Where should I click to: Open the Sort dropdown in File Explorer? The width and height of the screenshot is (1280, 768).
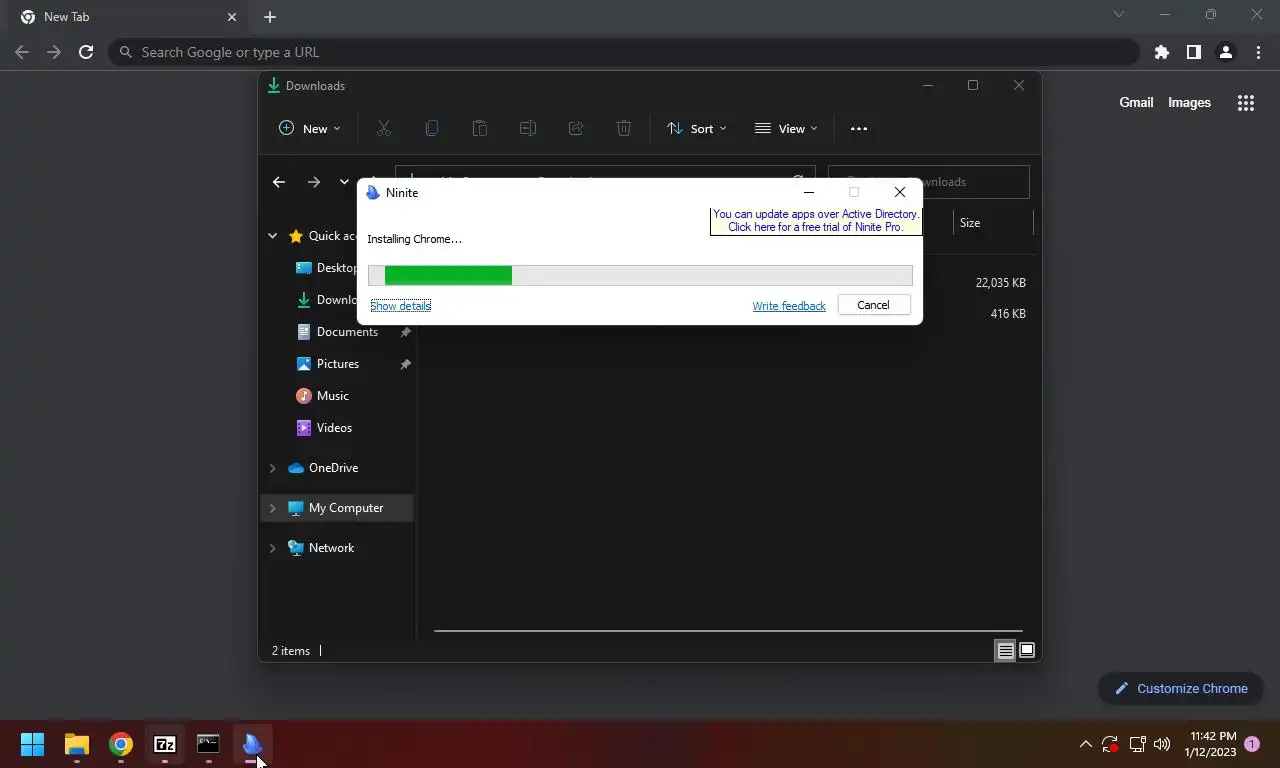[696, 128]
